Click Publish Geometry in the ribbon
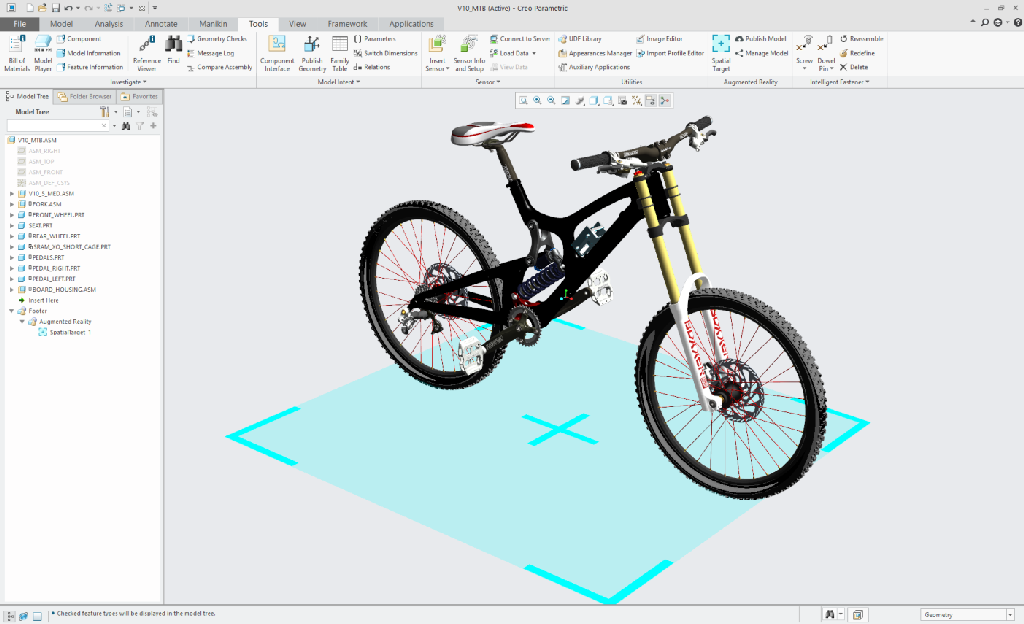 tap(311, 52)
